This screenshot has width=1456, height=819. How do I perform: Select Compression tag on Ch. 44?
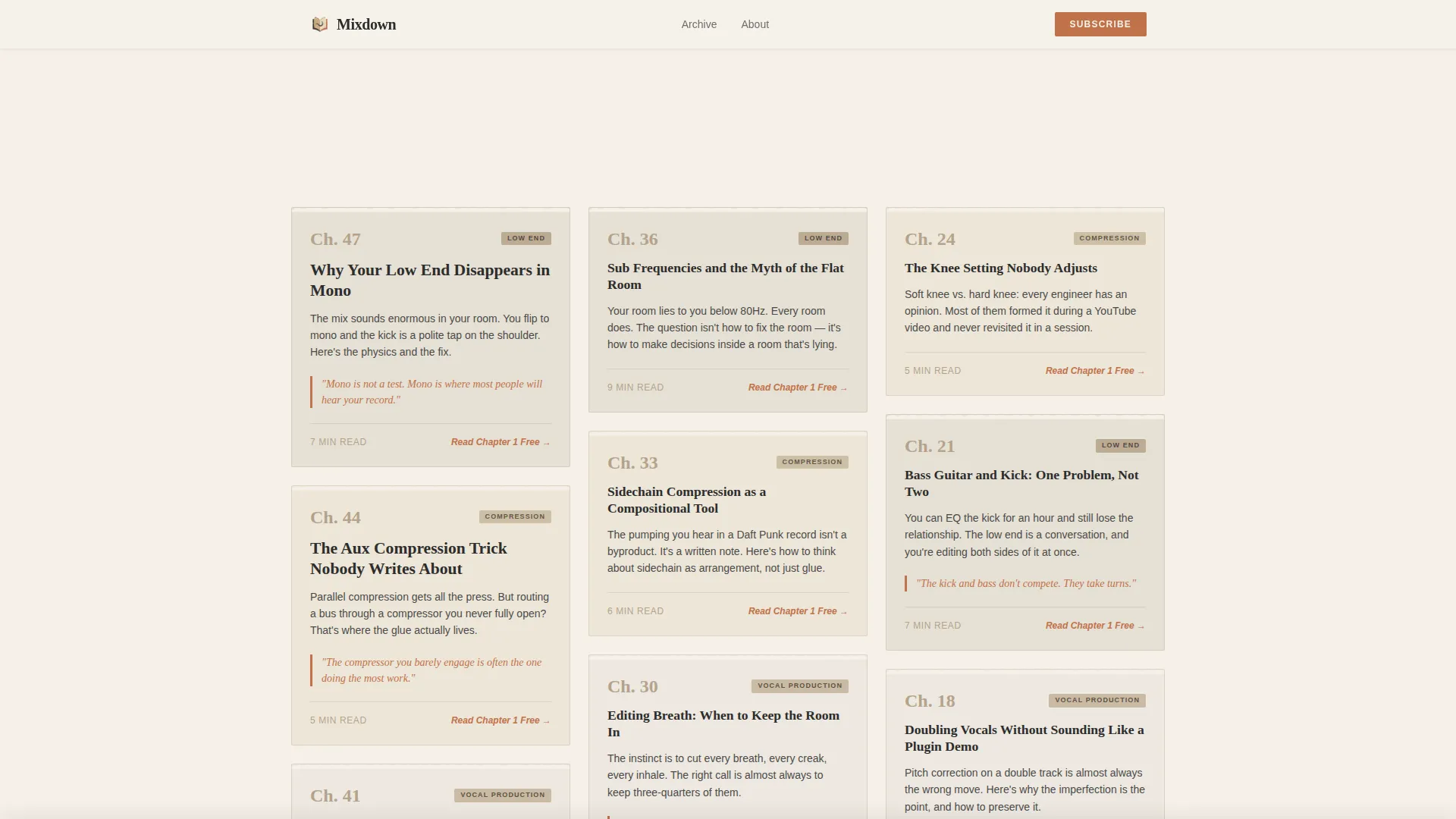point(515,516)
